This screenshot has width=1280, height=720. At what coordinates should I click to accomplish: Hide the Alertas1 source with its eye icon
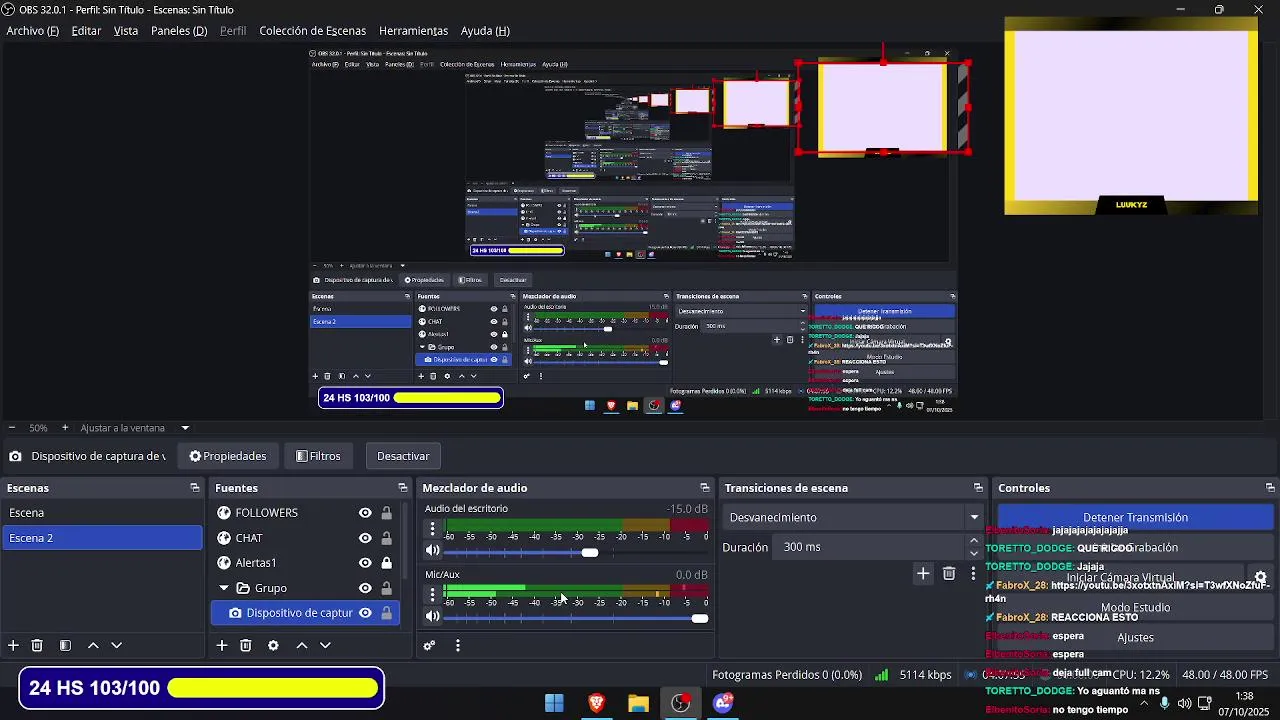click(x=365, y=563)
